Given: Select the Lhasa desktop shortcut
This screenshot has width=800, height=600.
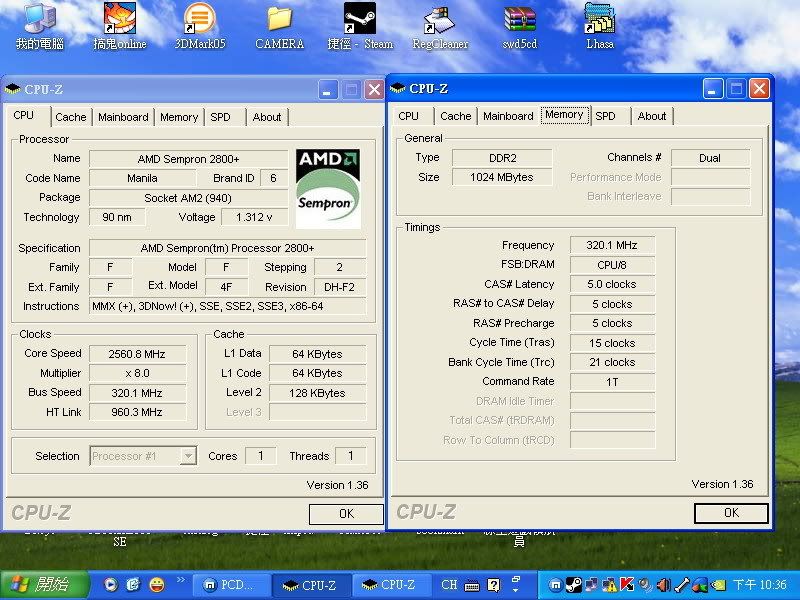Looking at the screenshot, I should point(600,27).
